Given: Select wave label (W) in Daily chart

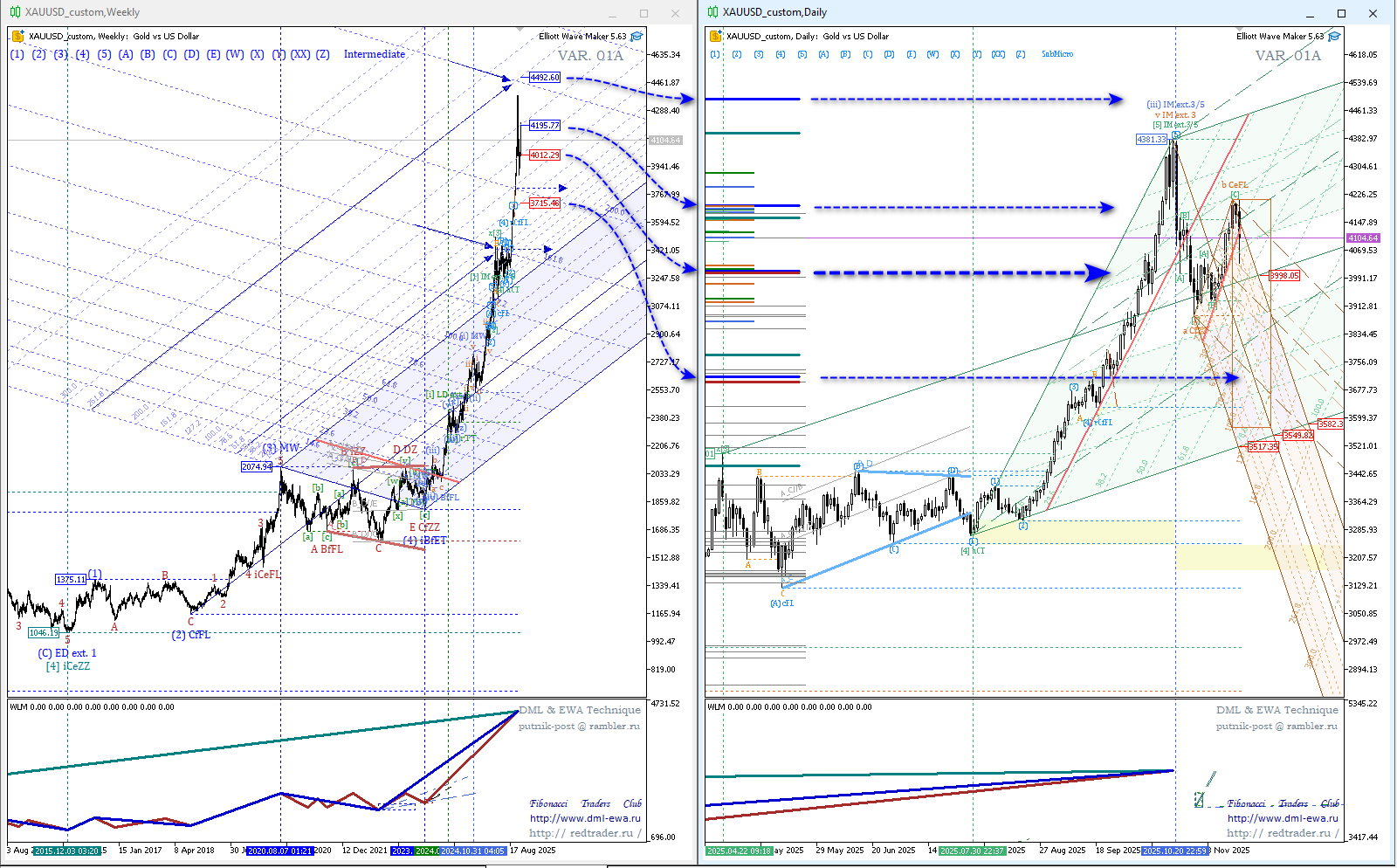Looking at the screenshot, I should coord(932,54).
